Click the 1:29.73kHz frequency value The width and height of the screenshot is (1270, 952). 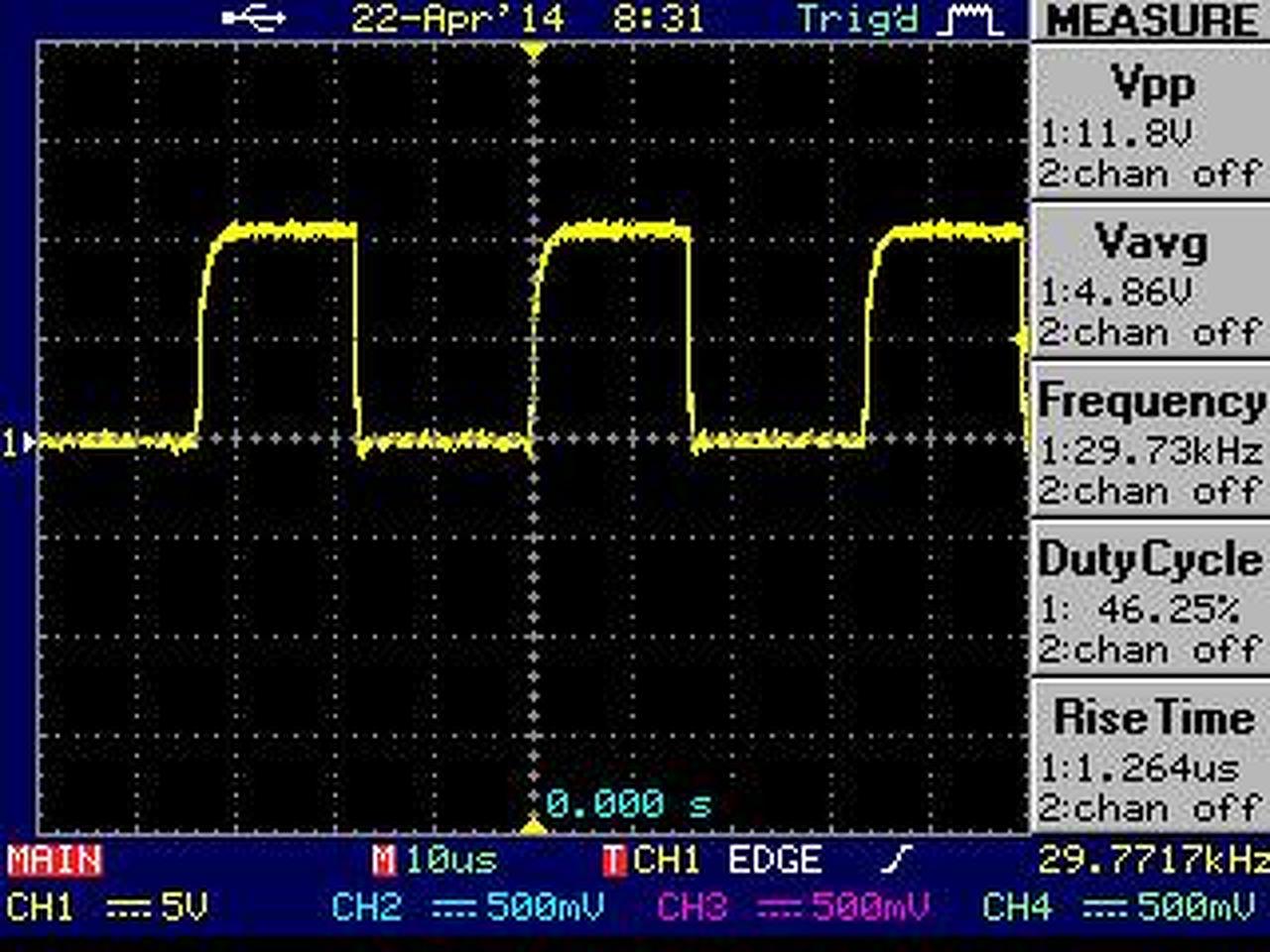[x=1151, y=451]
